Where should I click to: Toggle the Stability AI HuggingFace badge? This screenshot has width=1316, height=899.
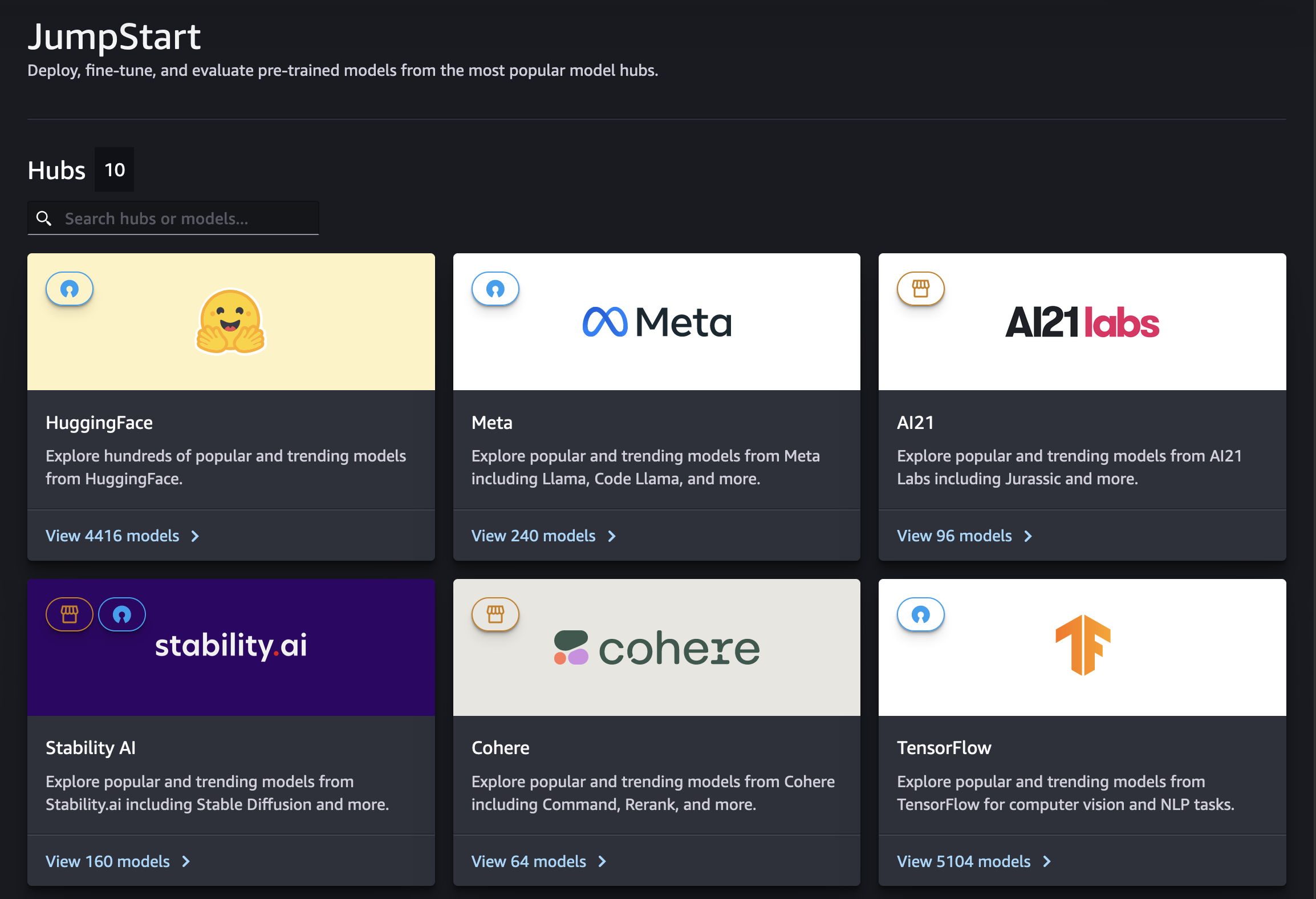121,613
